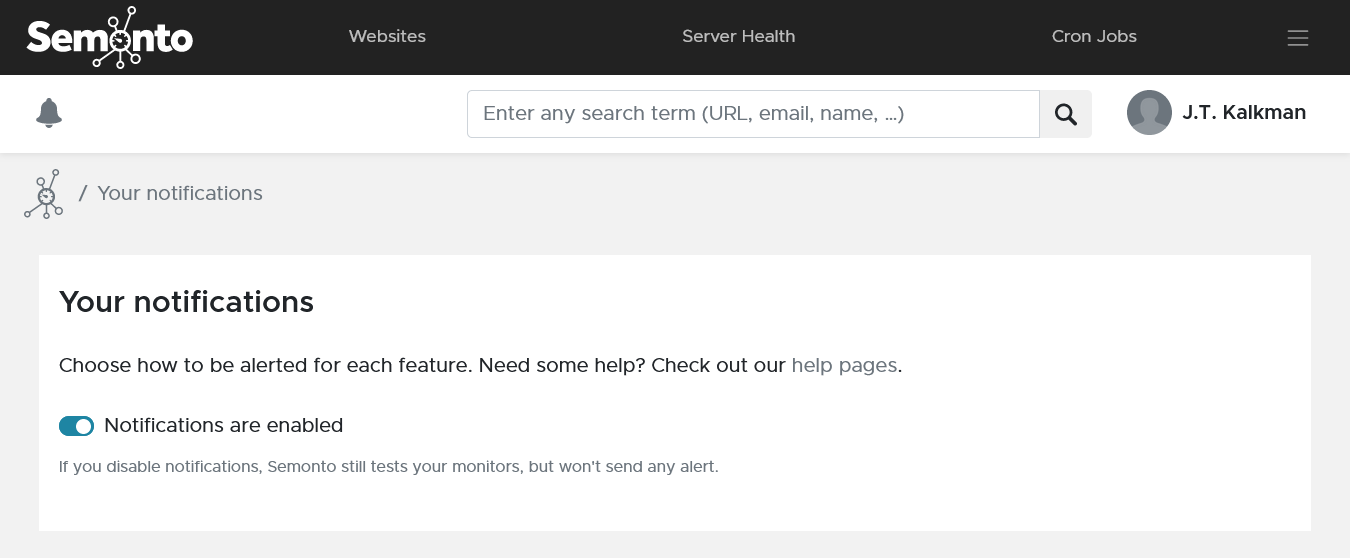Focus the search term input field
This screenshot has height=558, width=1350.
753,114
